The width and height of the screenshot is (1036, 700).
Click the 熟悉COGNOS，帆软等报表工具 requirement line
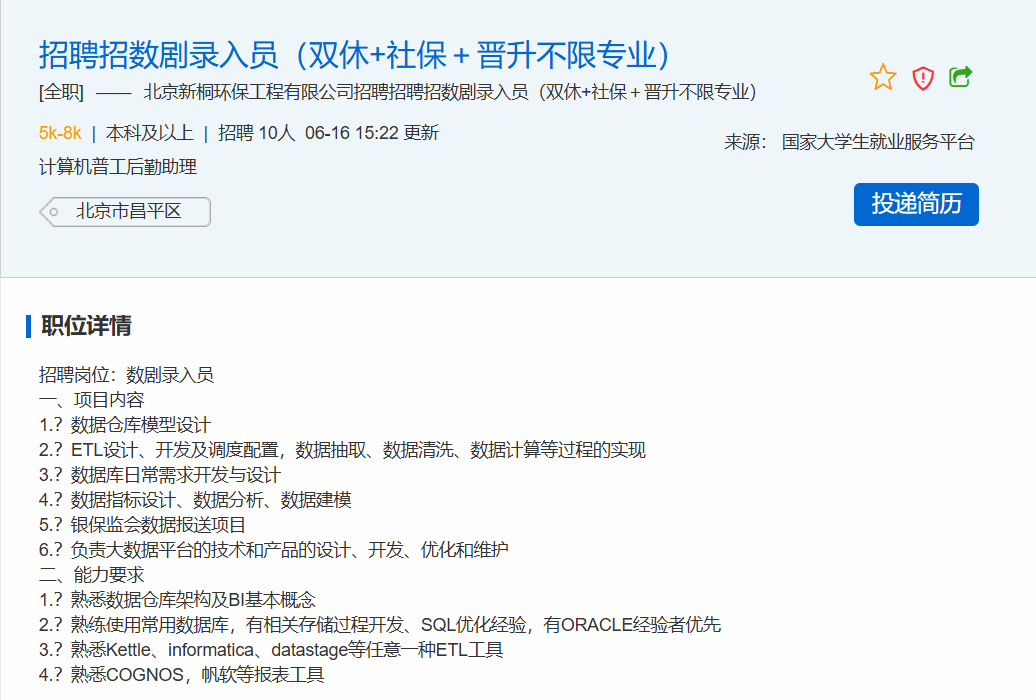click(197, 675)
